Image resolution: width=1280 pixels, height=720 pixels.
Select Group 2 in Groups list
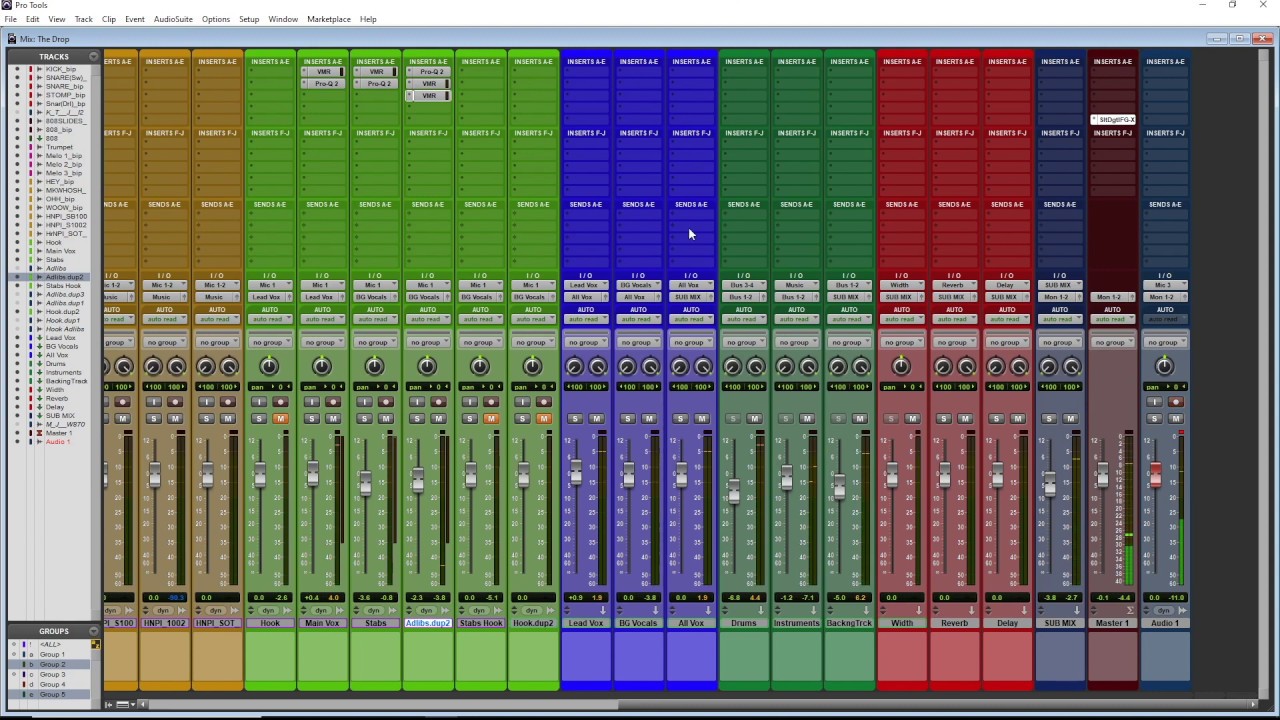click(x=52, y=665)
